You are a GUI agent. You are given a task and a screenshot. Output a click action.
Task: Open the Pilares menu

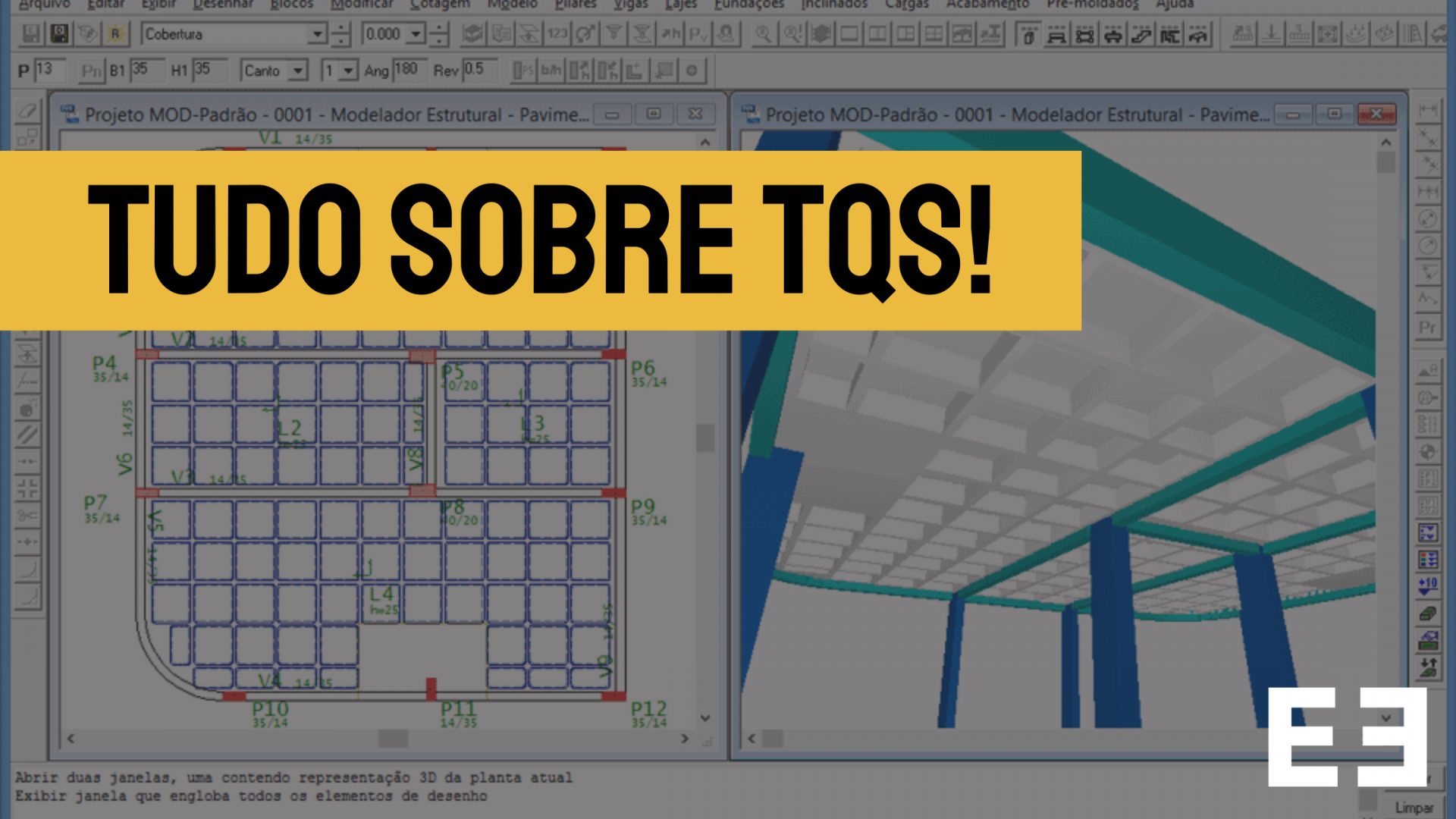coord(575,4)
